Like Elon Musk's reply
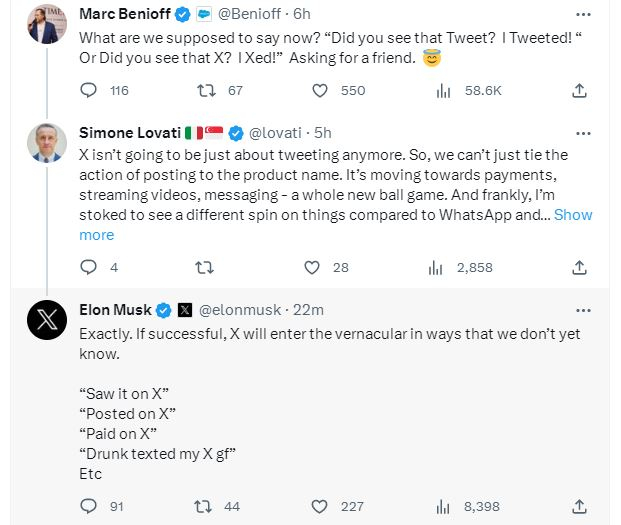 pyautogui.click(x=320, y=506)
